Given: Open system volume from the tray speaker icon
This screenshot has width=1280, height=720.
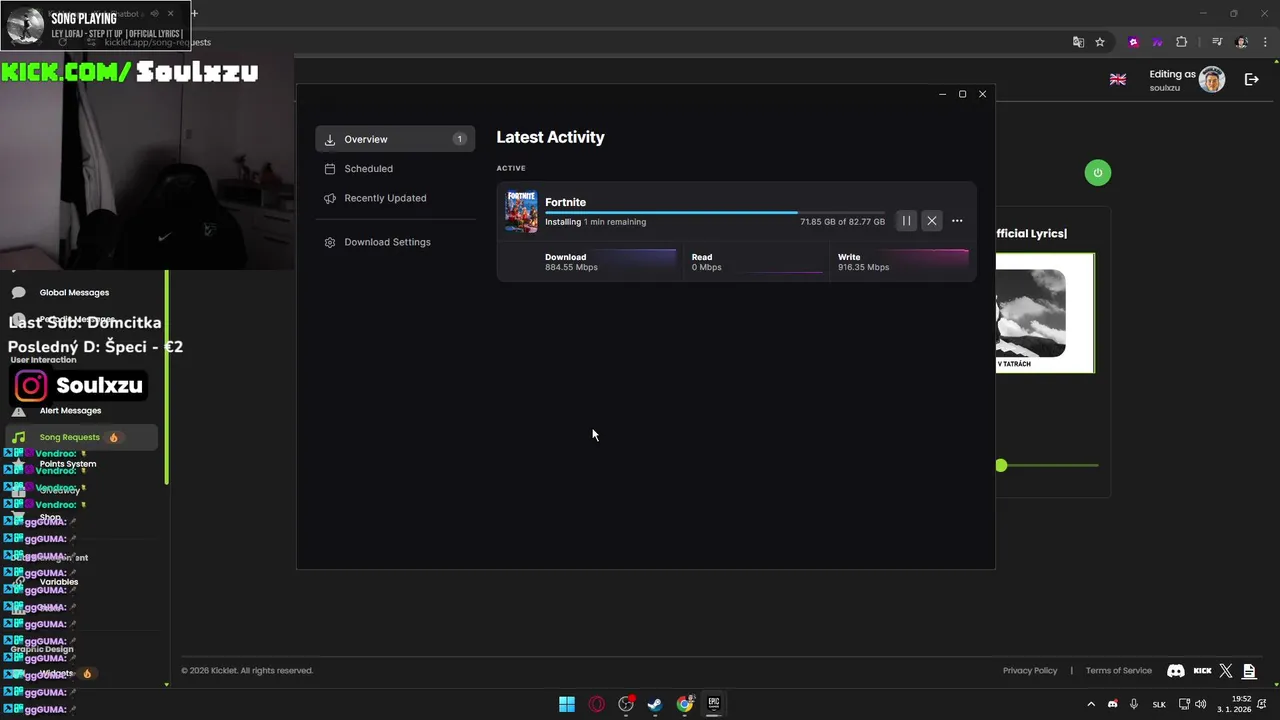Looking at the screenshot, I should pyautogui.click(x=1201, y=704).
